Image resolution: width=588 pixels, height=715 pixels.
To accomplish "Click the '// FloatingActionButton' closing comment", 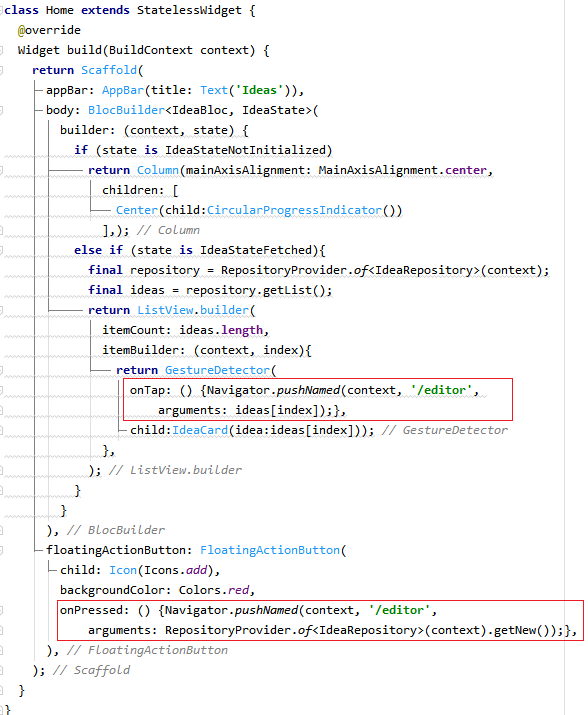I will click(147, 650).
